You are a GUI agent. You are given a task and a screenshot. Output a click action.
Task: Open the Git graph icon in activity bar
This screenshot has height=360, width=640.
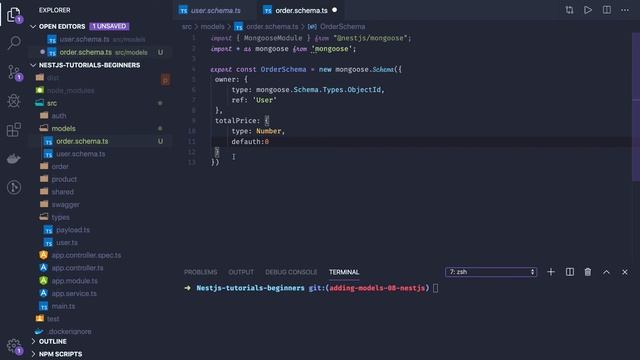tap(14, 187)
